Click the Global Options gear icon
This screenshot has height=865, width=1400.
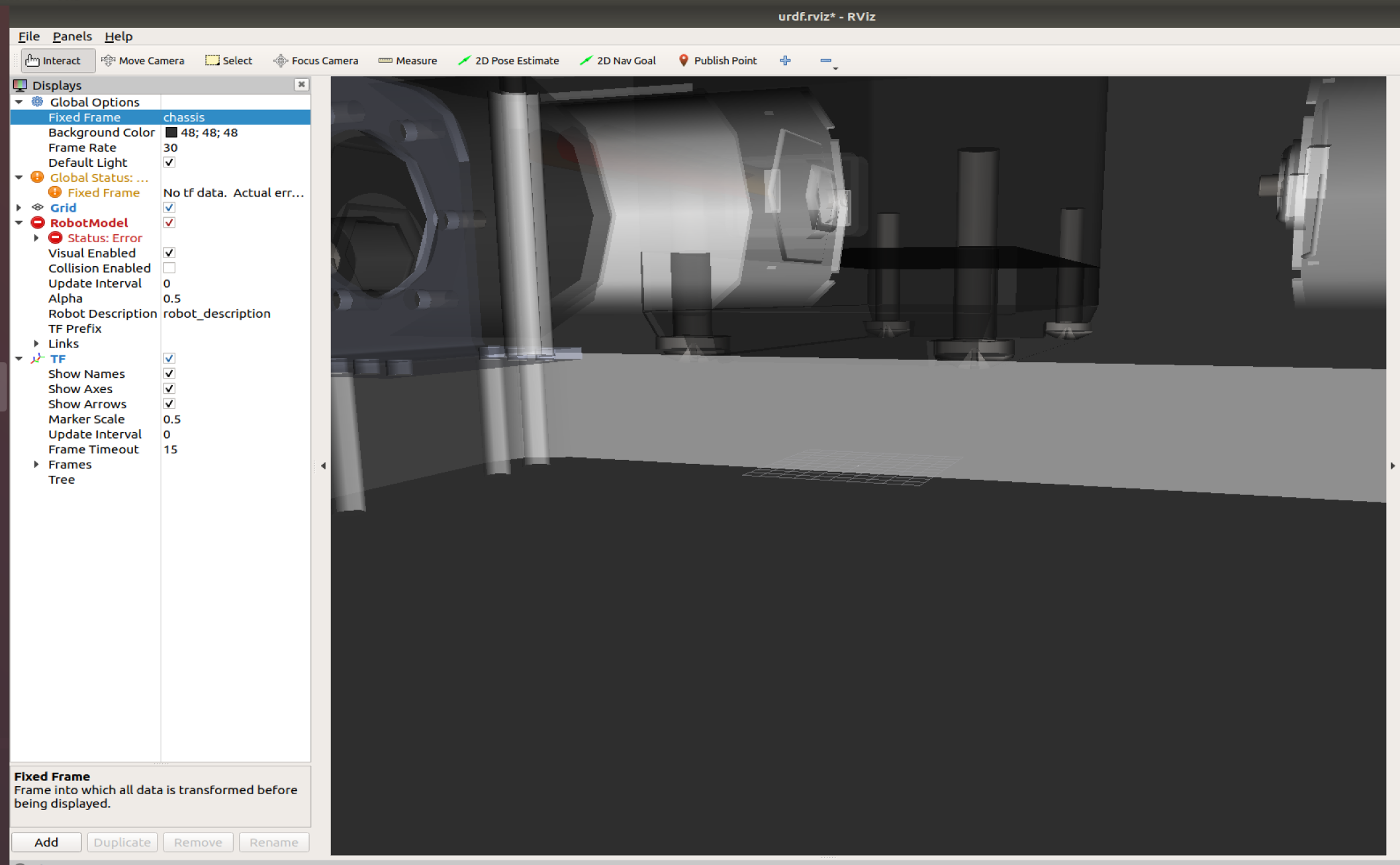click(38, 102)
